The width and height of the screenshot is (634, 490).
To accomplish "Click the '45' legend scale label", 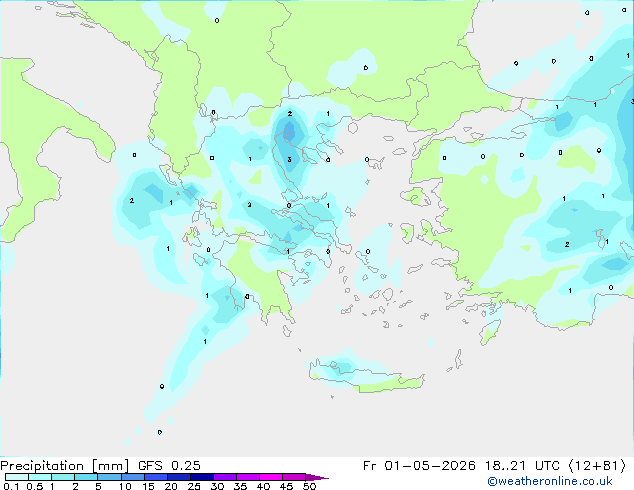I will tap(287, 486).
